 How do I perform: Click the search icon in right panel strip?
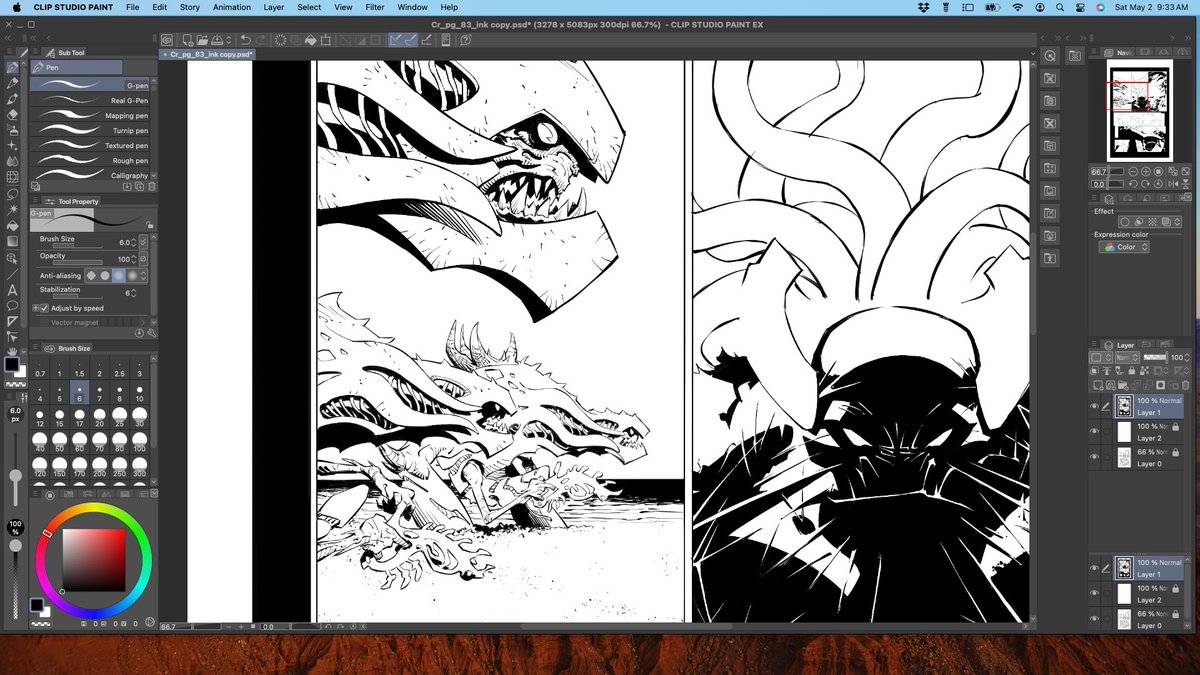(1051, 56)
